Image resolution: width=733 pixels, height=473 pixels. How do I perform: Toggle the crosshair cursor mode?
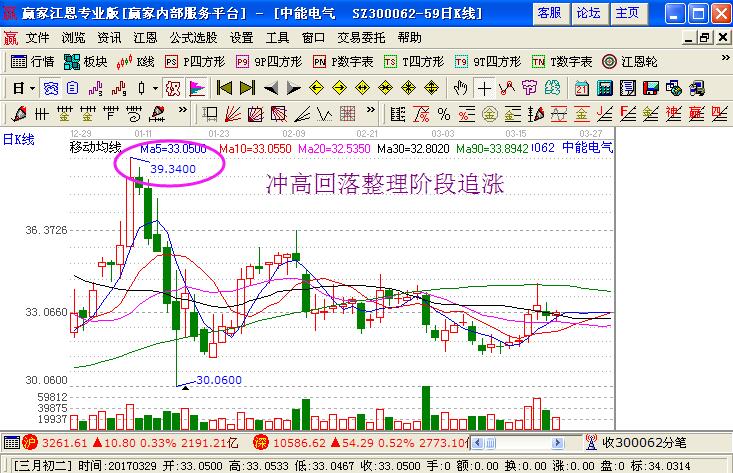[x=485, y=87]
